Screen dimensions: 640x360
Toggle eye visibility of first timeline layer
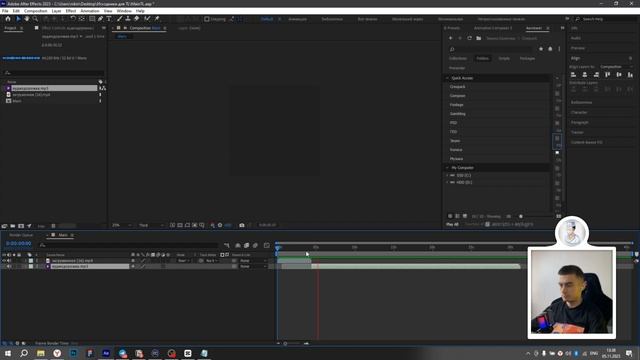pyautogui.click(x=4, y=260)
